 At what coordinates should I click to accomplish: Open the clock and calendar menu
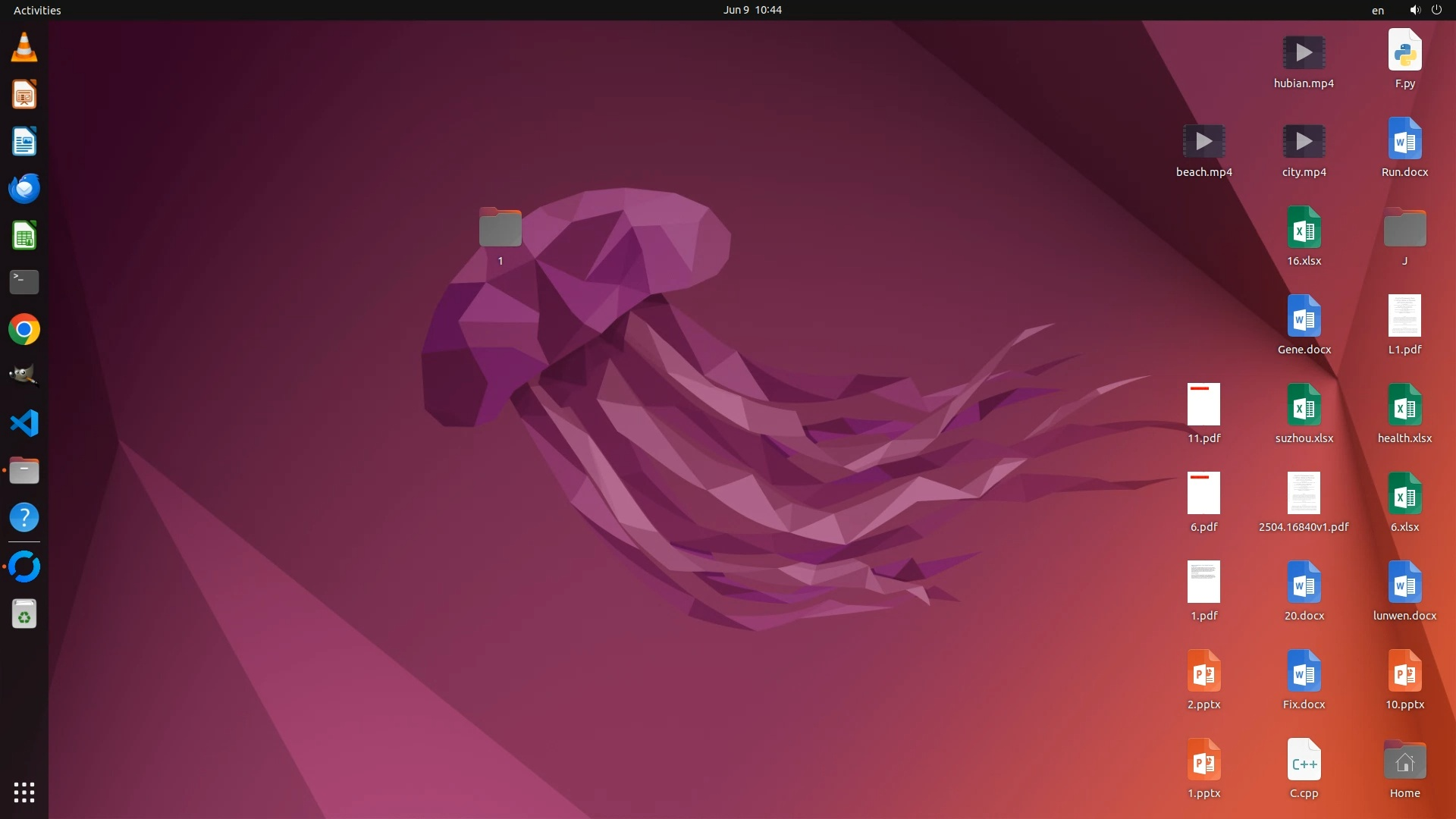click(752, 10)
